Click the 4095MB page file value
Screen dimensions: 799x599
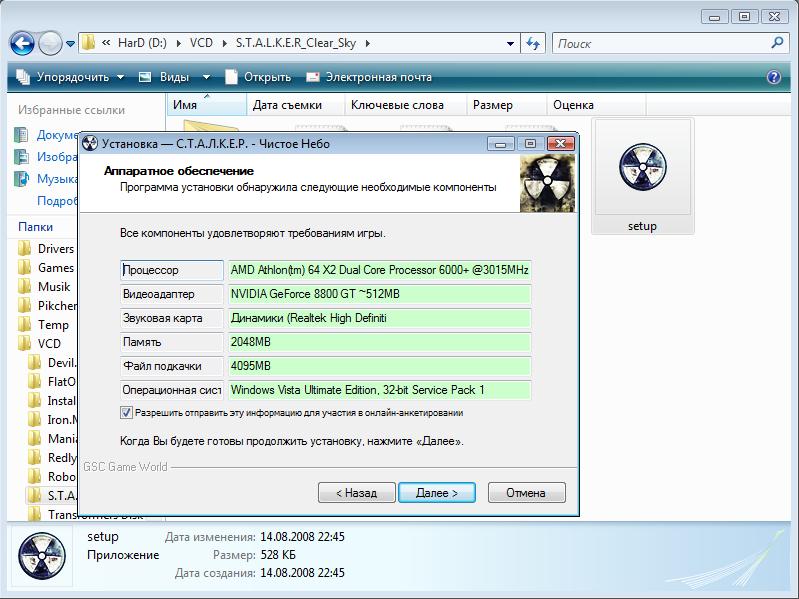[x=379, y=366]
